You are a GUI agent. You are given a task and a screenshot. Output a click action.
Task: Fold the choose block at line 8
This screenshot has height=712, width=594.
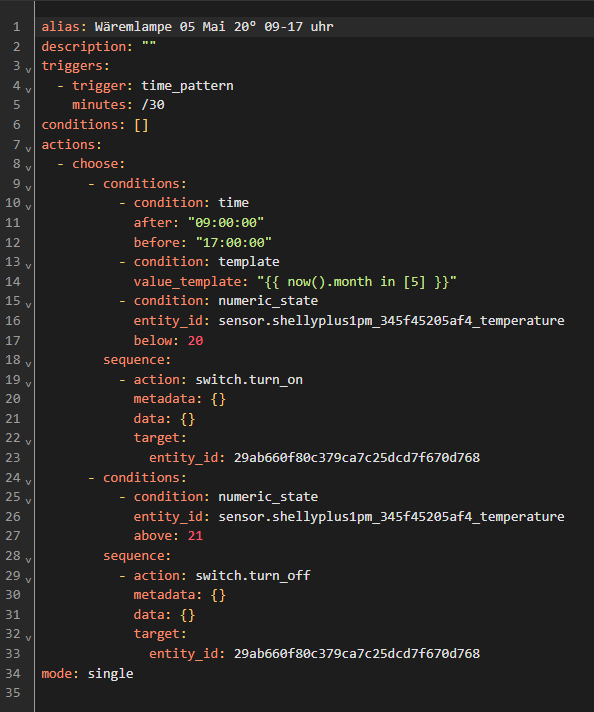coord(28,168)
